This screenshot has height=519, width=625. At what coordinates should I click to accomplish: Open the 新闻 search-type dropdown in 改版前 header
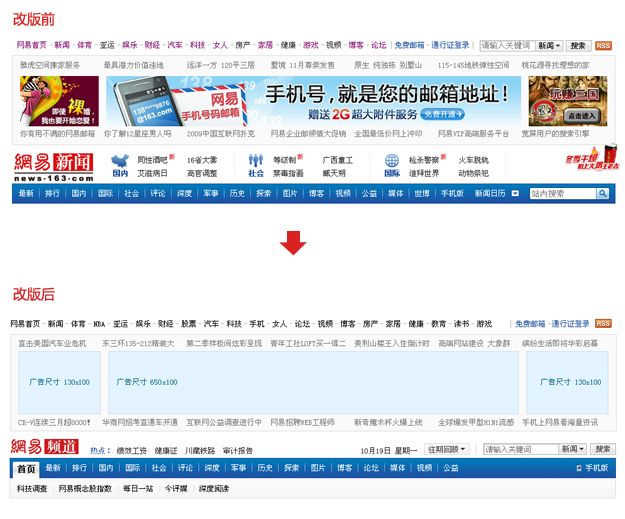[549, 46]
